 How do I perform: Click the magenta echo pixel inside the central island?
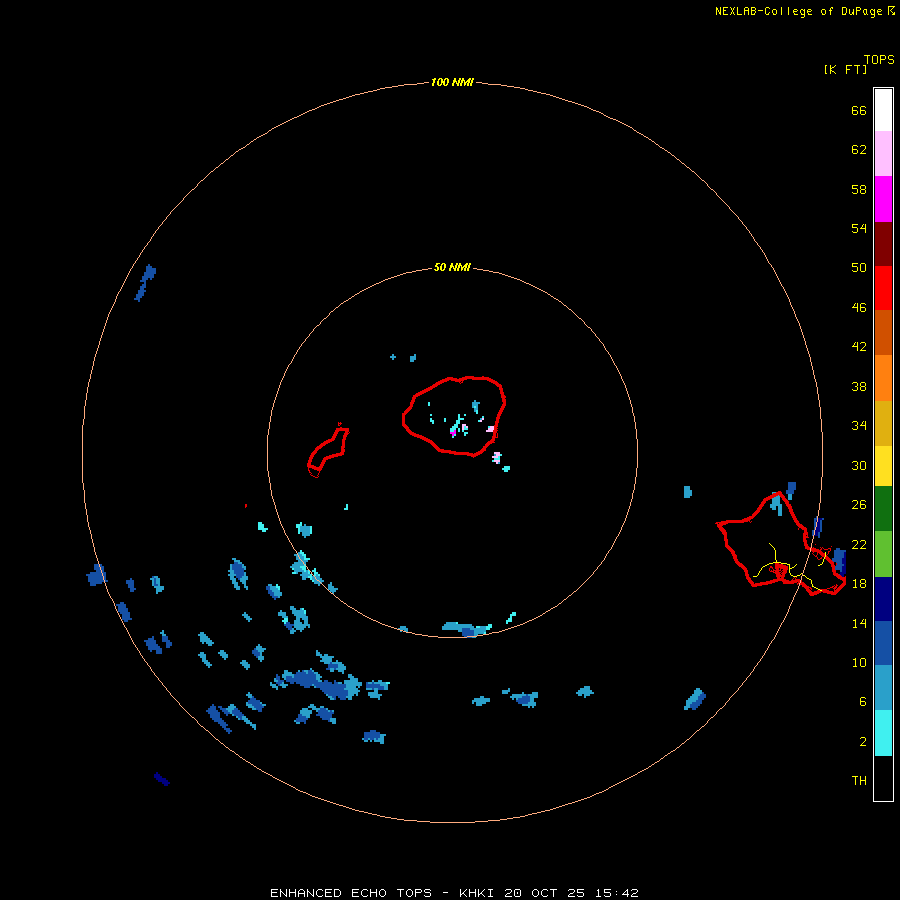click(453, 432)
